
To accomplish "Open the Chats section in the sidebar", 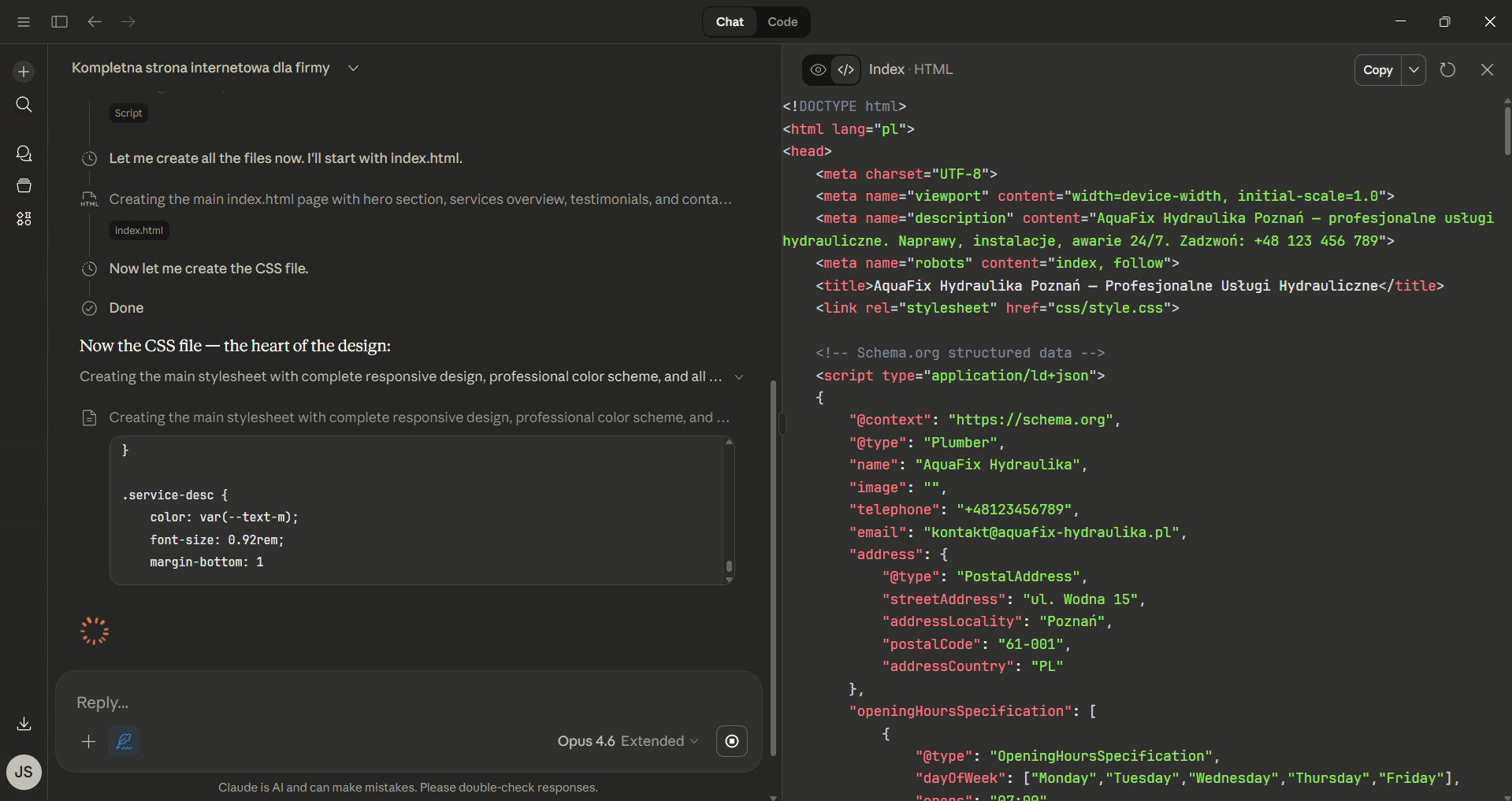I will coord(24,153).
